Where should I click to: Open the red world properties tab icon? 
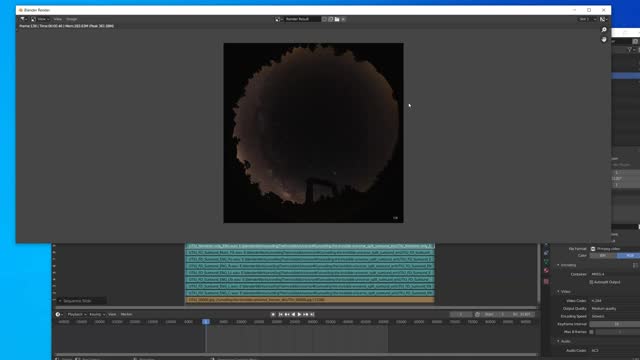[x=546, y=271]
